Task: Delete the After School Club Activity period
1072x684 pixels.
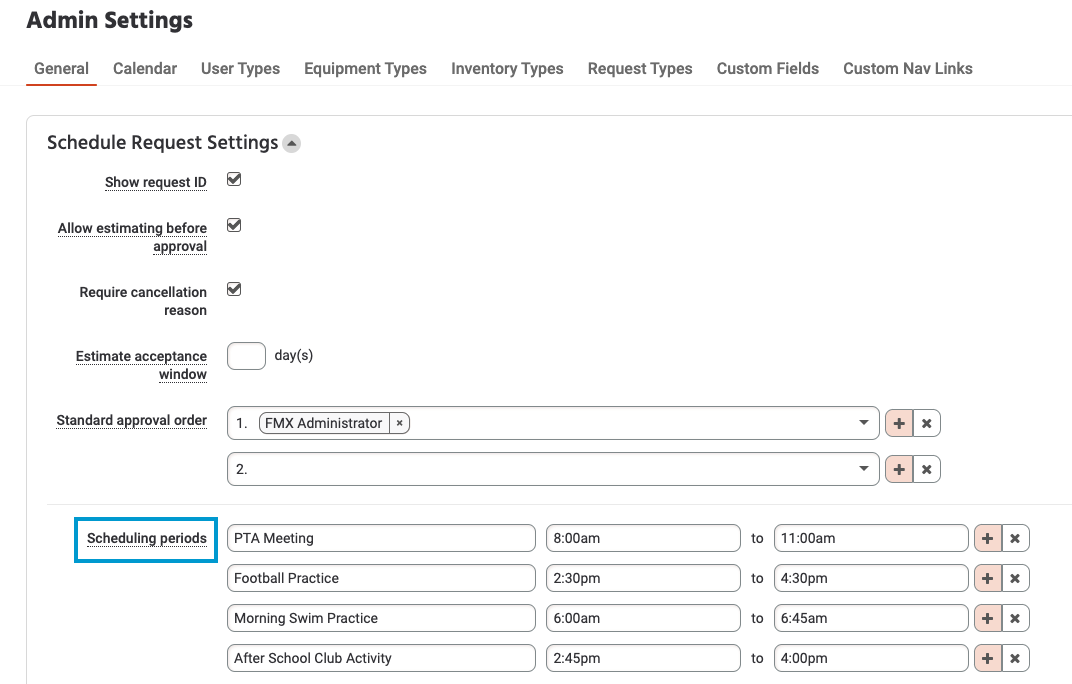Action: coord(1015,658)
